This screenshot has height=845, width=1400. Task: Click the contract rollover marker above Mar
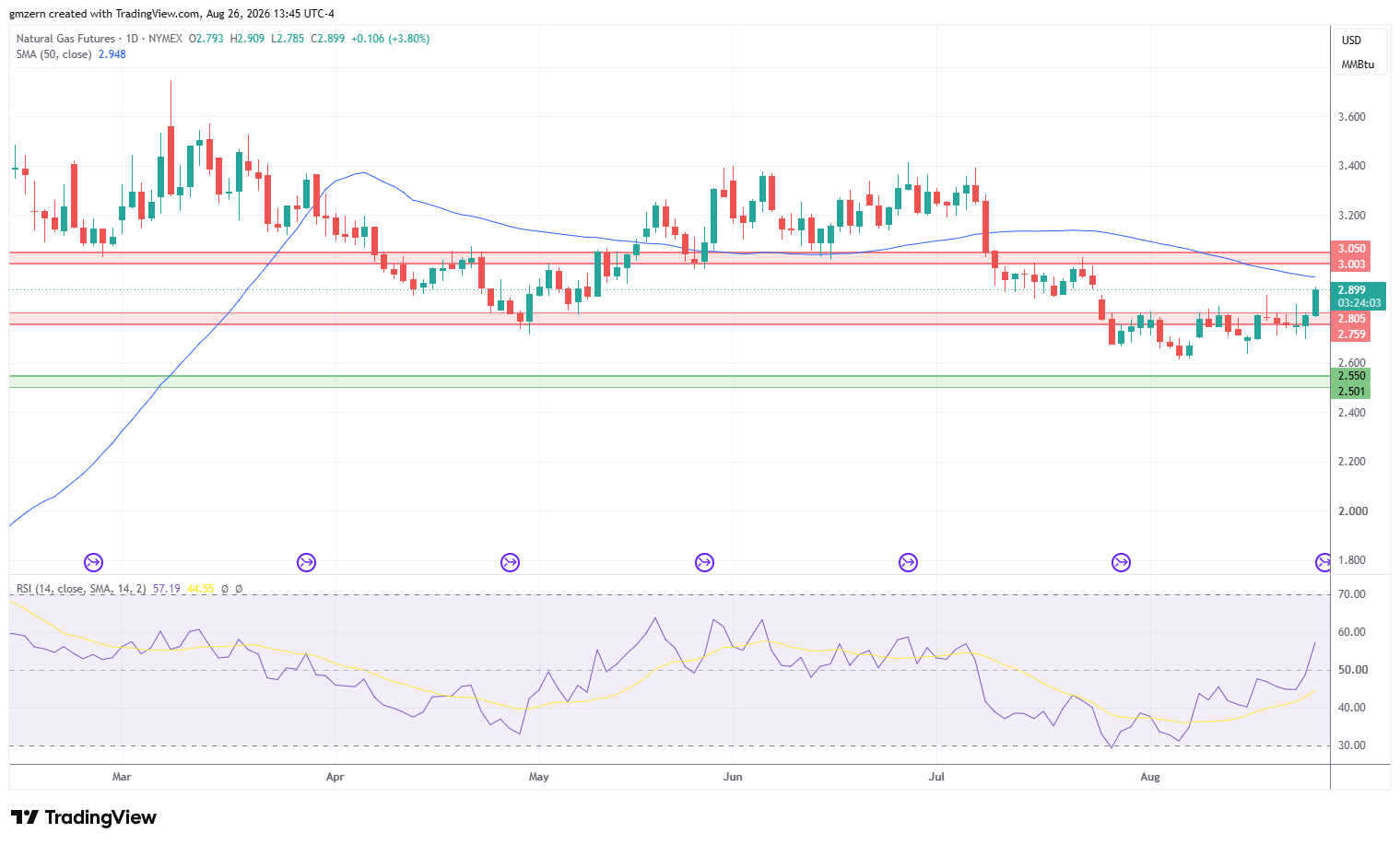coord(93,562)
